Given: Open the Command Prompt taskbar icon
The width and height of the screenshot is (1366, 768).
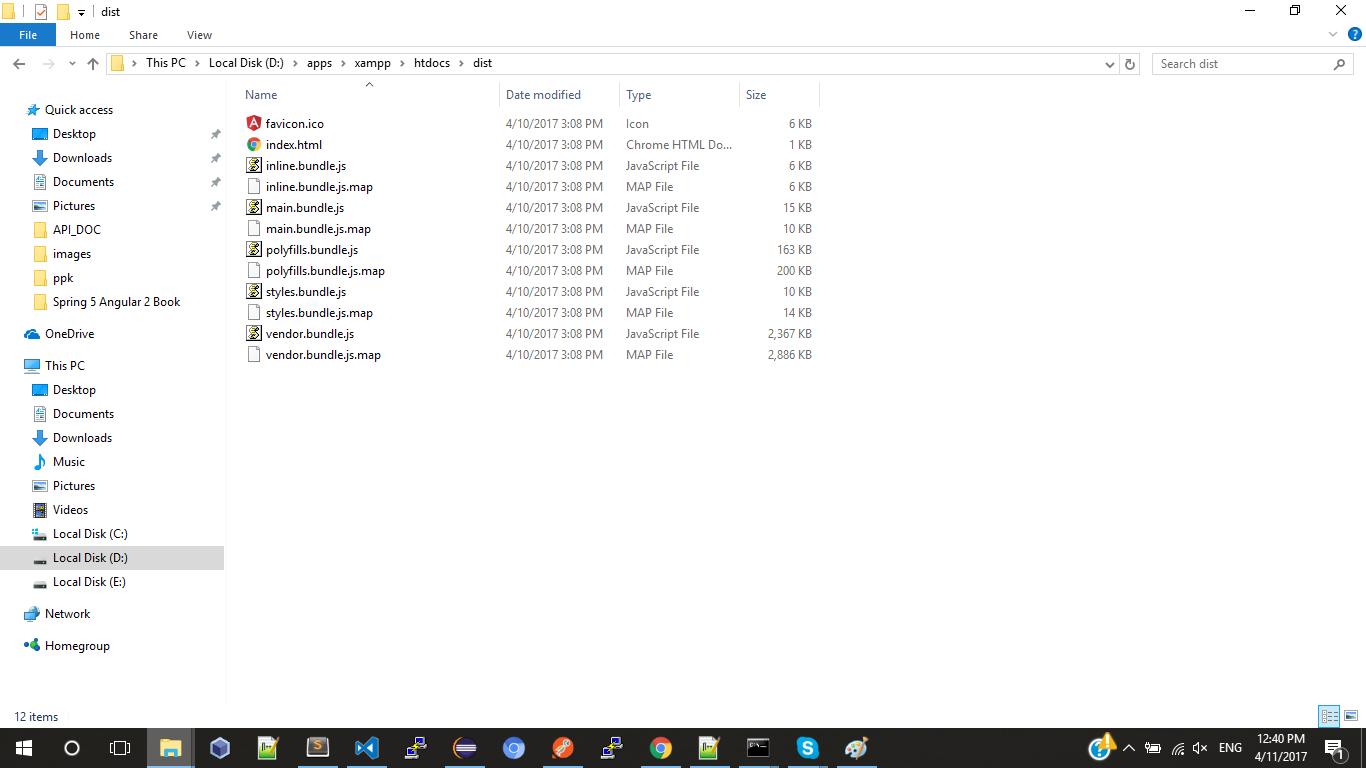Looking at the screenshot, I should click(x=758, y=748).
